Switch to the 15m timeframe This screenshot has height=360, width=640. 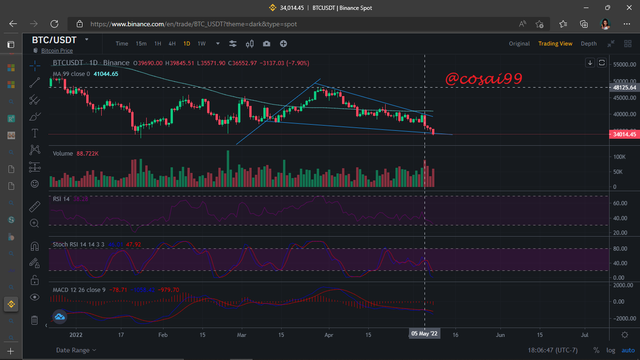click(141, 44)
